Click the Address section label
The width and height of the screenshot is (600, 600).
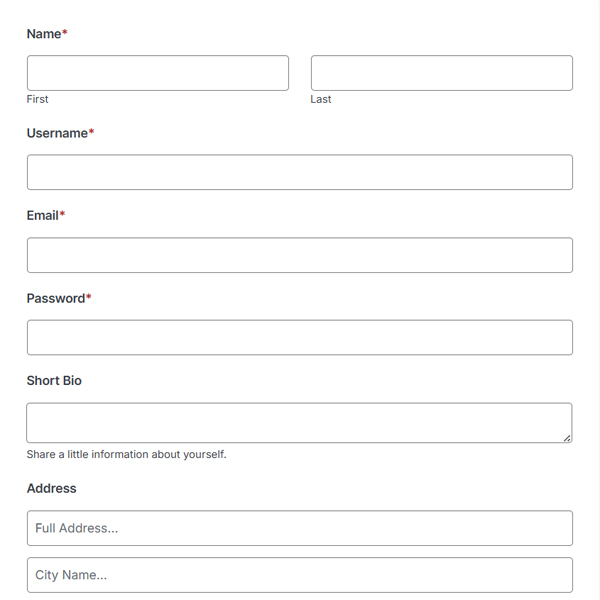click(x=52, y=488)
